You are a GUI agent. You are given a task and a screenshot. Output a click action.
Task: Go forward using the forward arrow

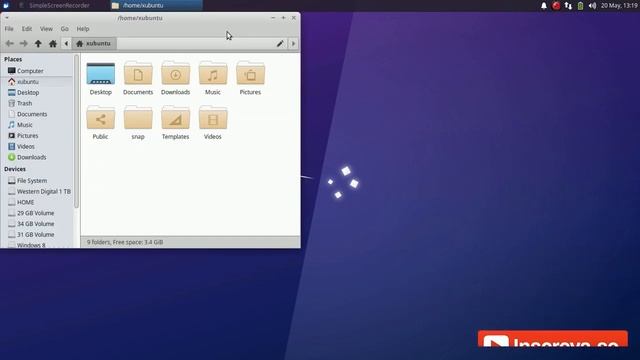(24, 43)
